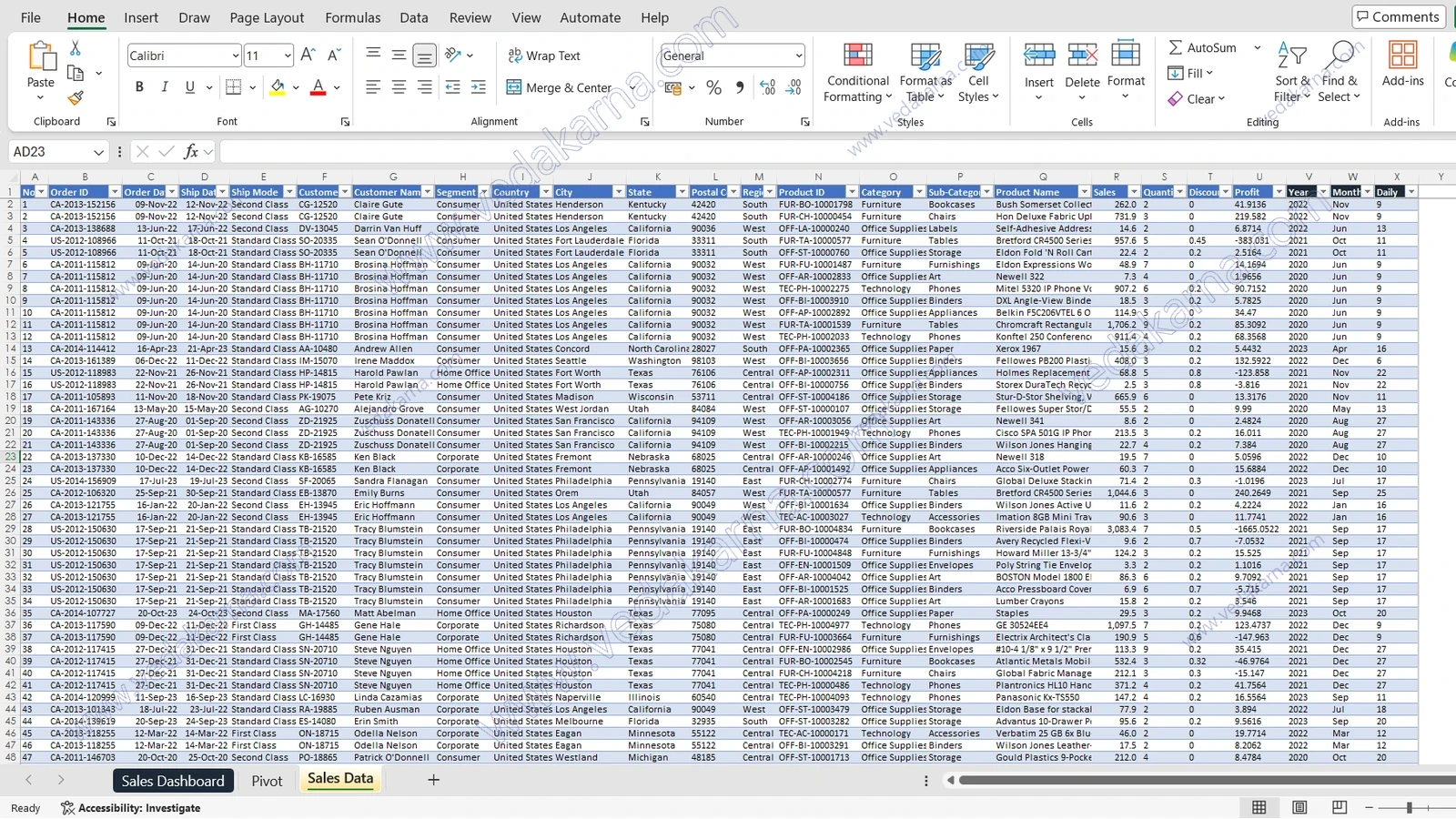Click the Insert cells icon
1456x819 pixels.
click(1039, 56)
